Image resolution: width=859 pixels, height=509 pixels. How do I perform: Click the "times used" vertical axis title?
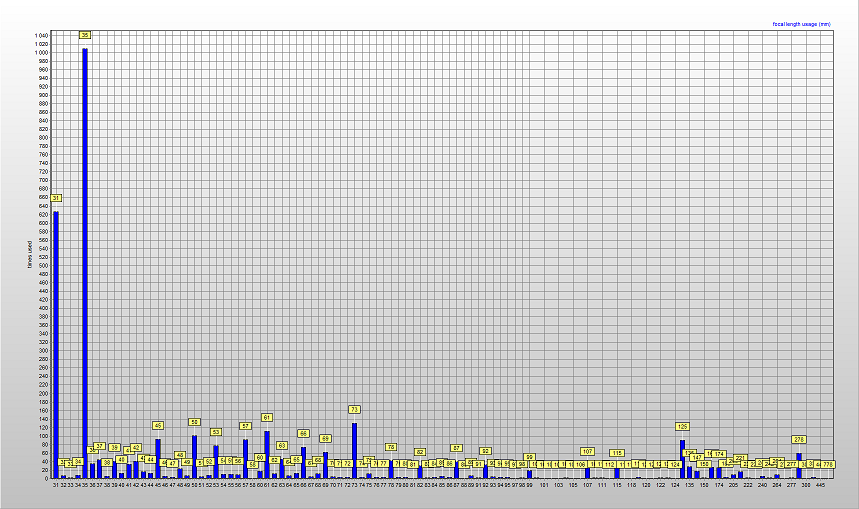(30, 255)
